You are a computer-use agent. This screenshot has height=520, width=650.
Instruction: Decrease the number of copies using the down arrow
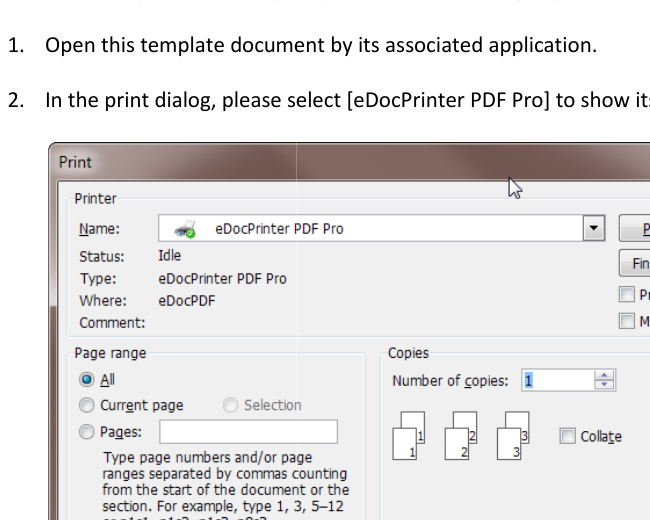(604, 385)
